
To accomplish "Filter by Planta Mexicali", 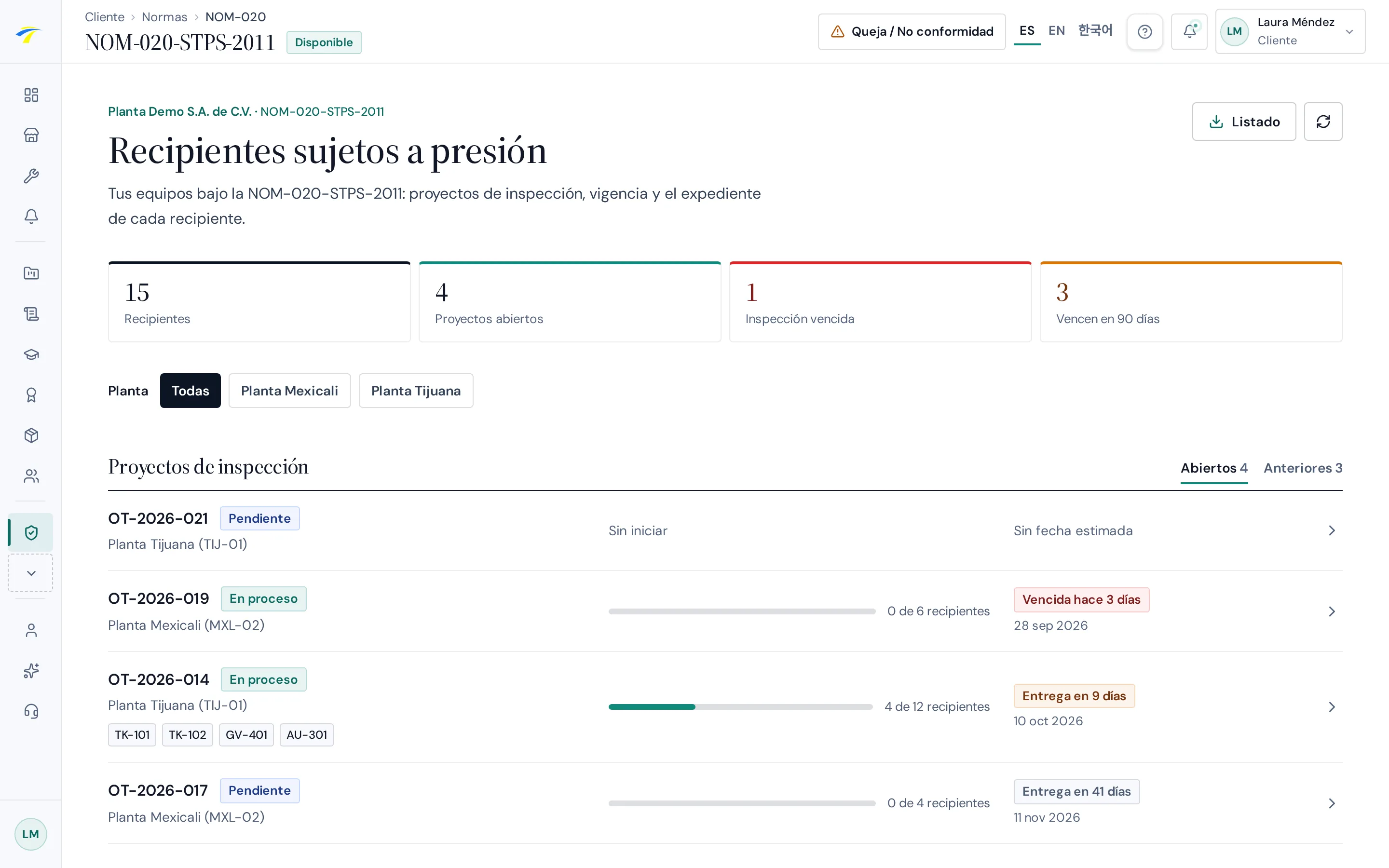I will tap(289, 391).
